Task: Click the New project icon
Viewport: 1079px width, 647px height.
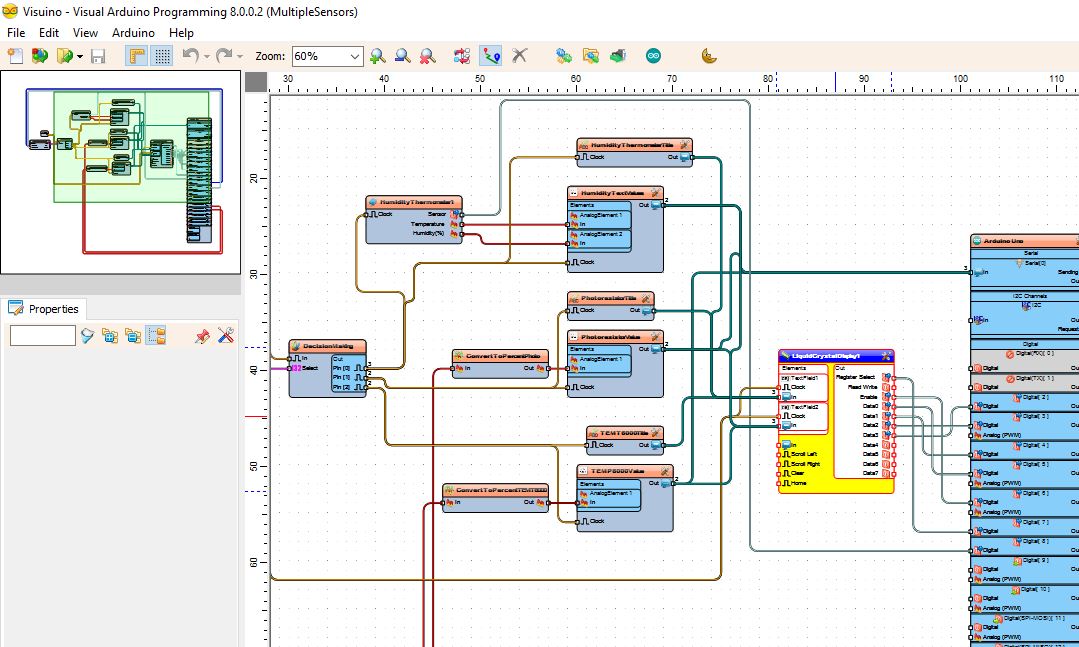Action: 15,57
